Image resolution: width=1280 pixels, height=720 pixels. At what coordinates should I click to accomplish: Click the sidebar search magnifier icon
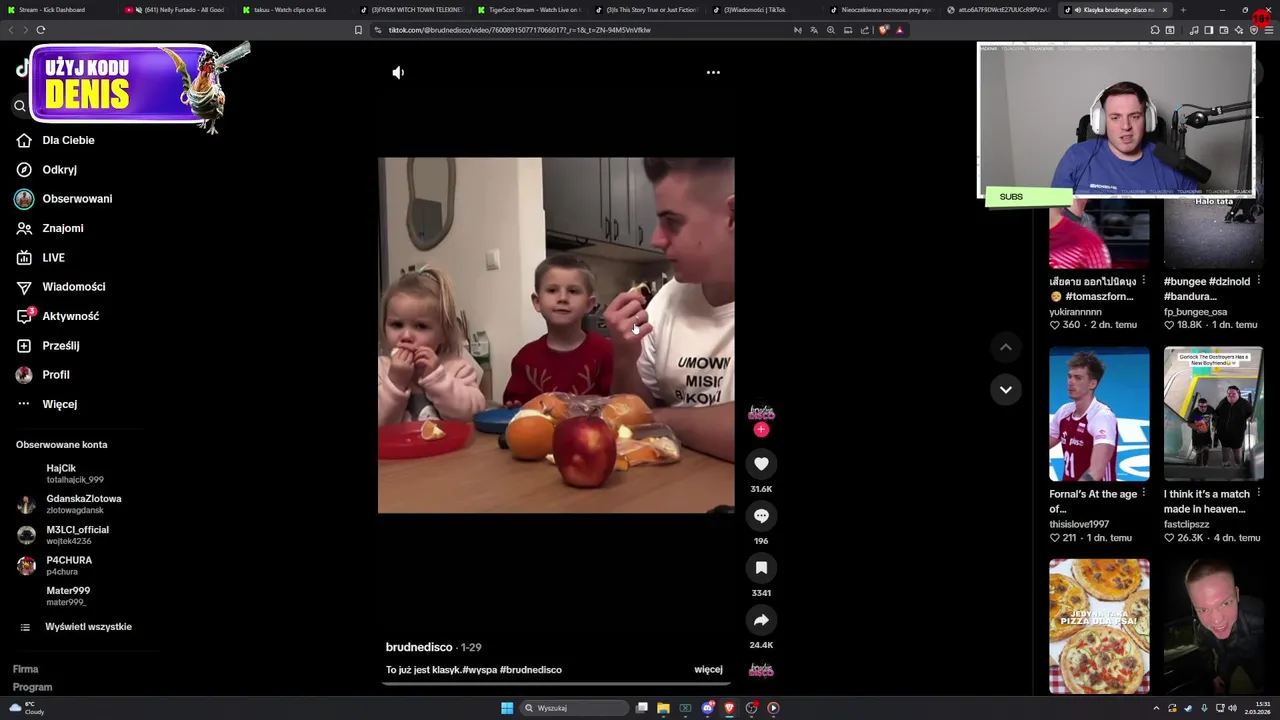click(20, 106)
